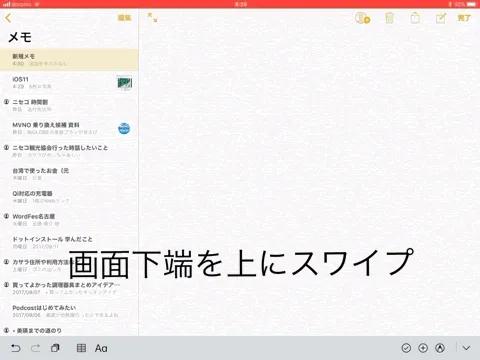Open the 新規メモ note
480x360 pixels.
pyautogui.click(x=69, y=60)
